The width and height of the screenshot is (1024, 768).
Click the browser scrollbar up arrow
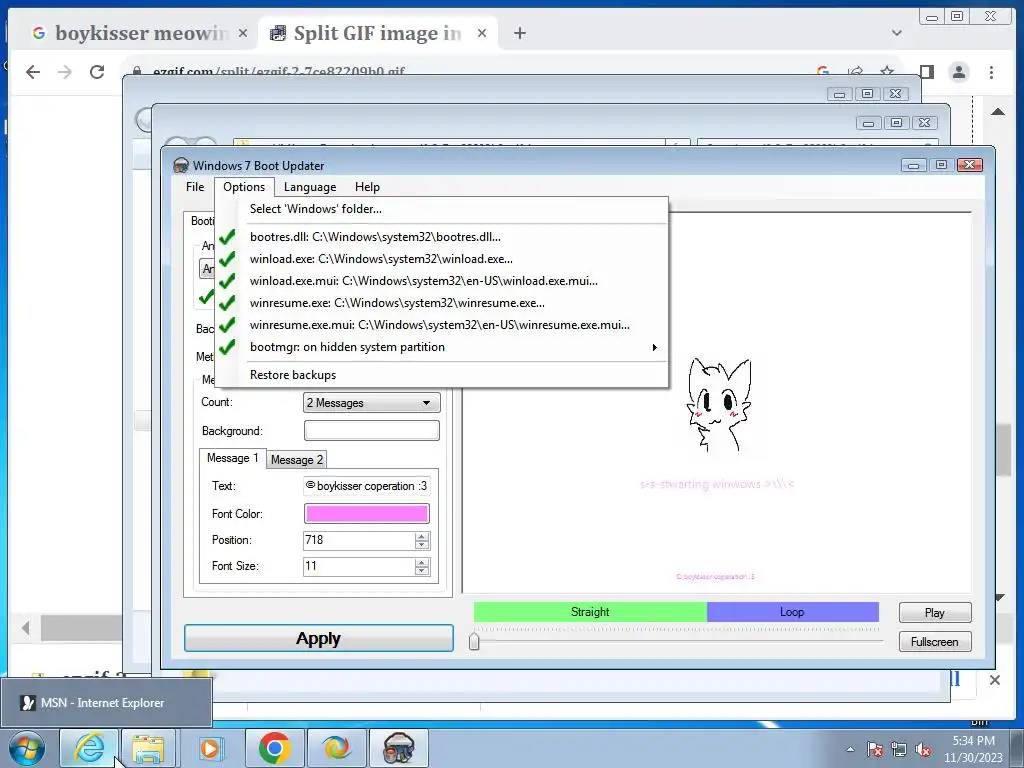998,112
